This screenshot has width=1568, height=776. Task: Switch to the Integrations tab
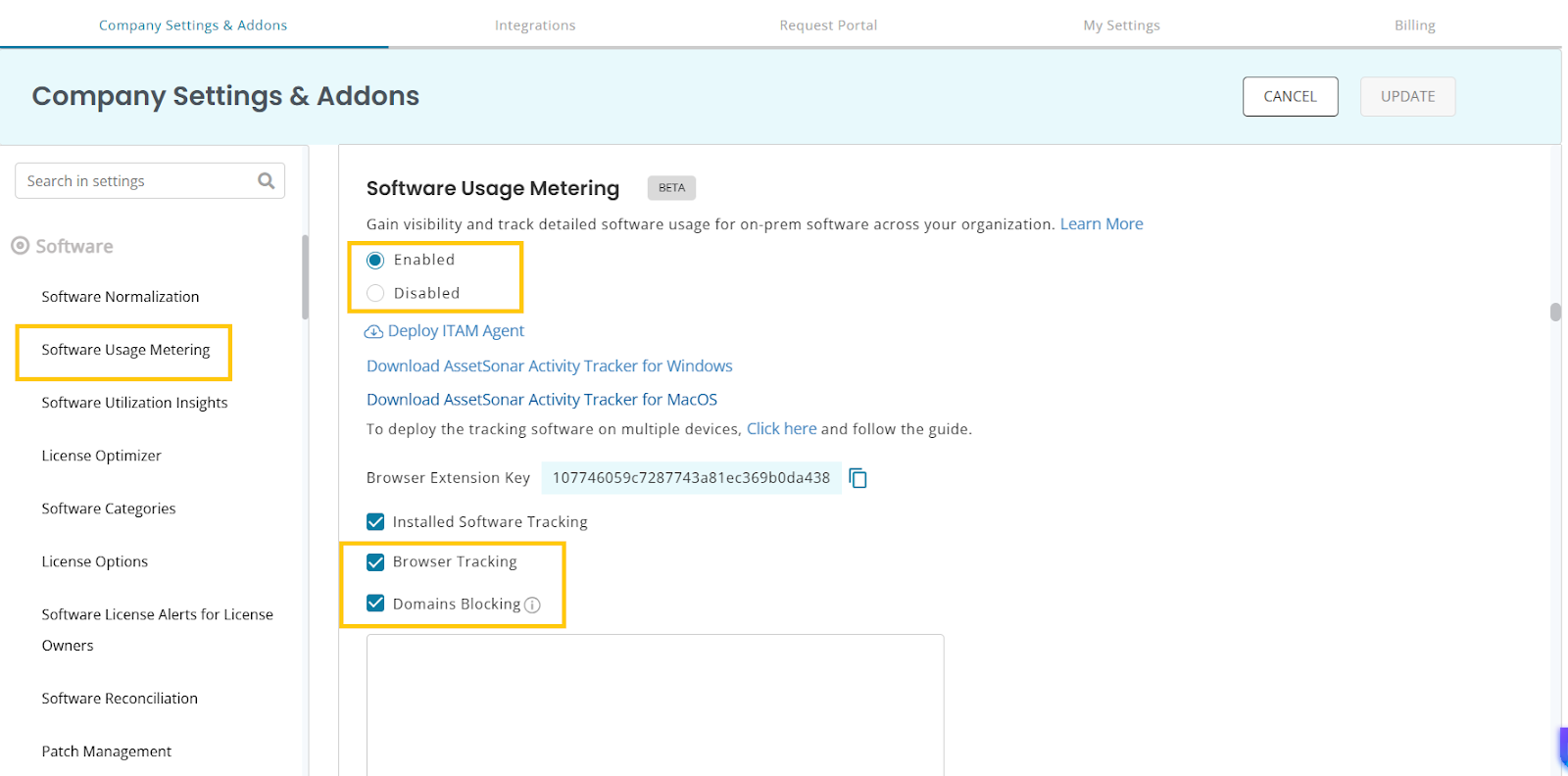[x=535, y=25]
